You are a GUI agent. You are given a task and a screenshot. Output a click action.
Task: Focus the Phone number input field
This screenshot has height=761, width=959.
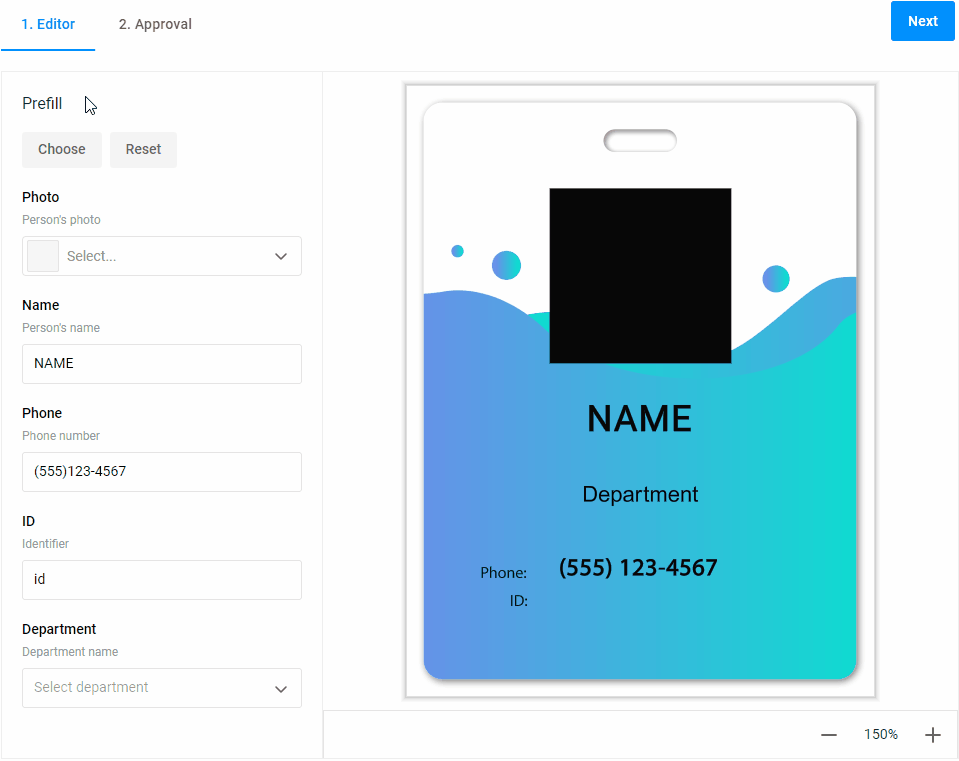(x=162, y=472)
